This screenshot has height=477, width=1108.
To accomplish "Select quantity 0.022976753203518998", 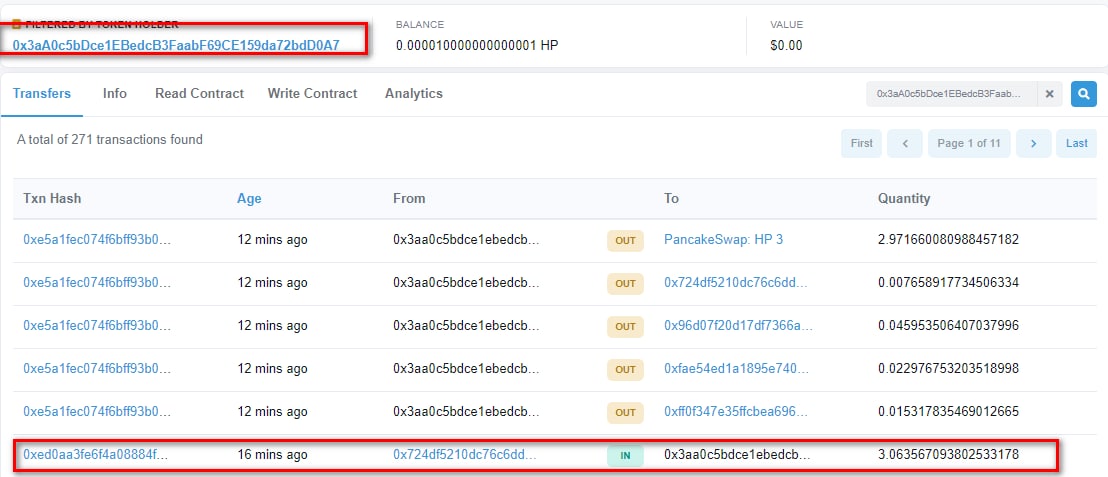I will click(x=948, y=369).
